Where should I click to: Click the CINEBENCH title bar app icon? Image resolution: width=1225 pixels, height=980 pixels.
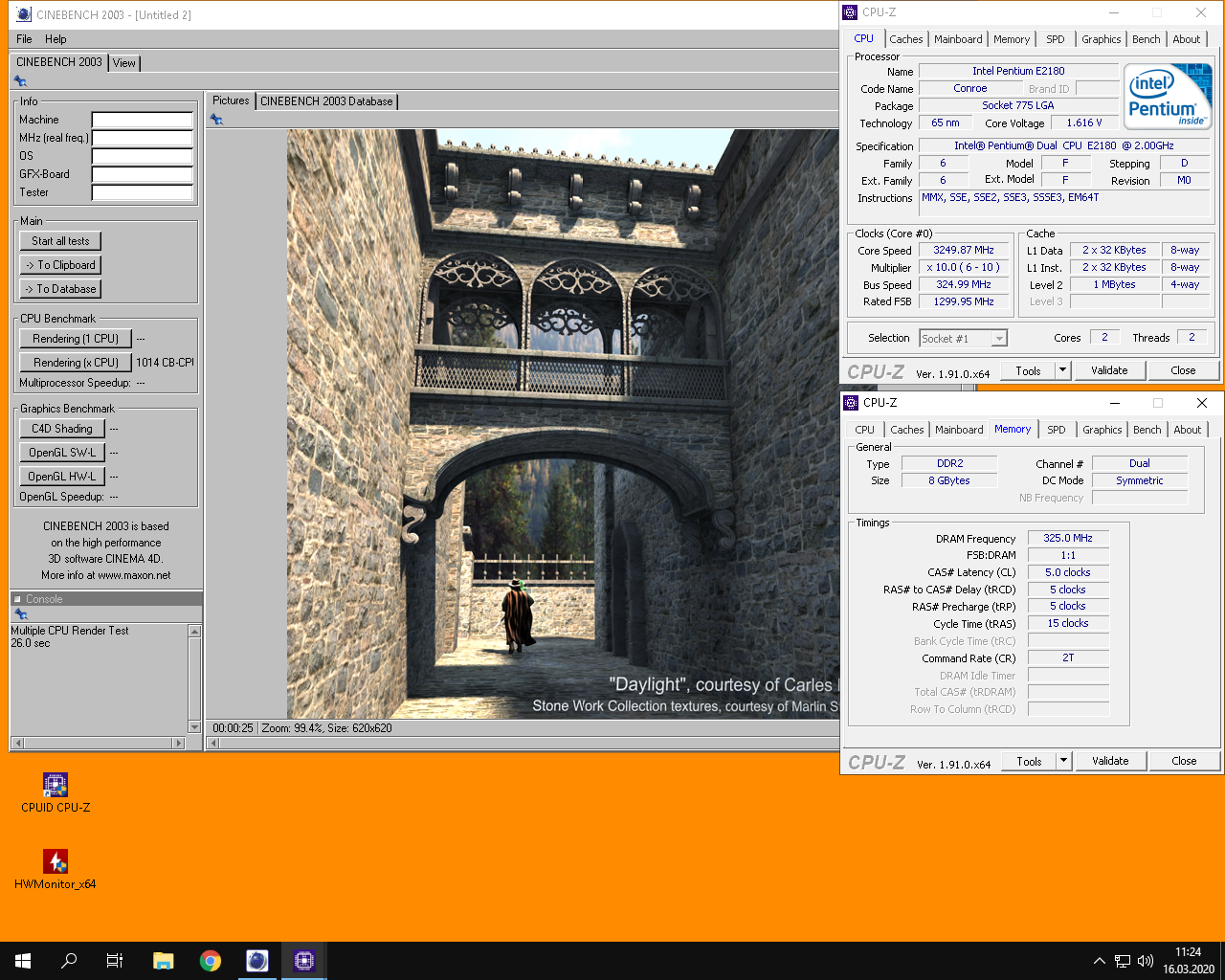pos(24,14)
